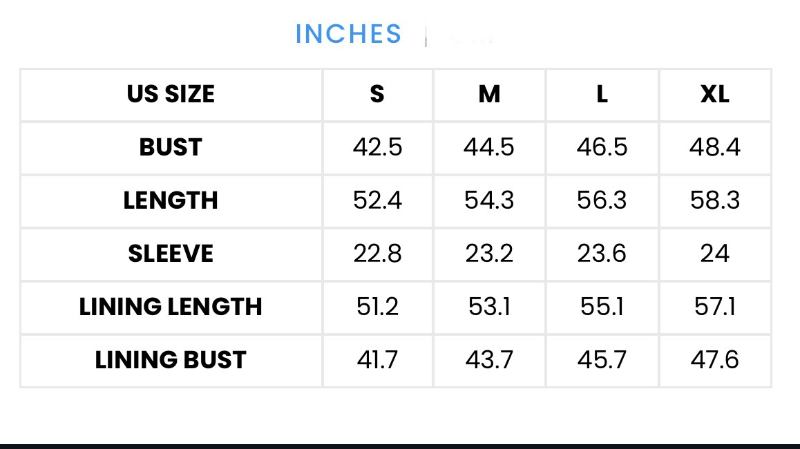Image resolution: width=800 pixels, height=449 pixels.
Task: Select the L size column header
Action: tap(602, 94)
